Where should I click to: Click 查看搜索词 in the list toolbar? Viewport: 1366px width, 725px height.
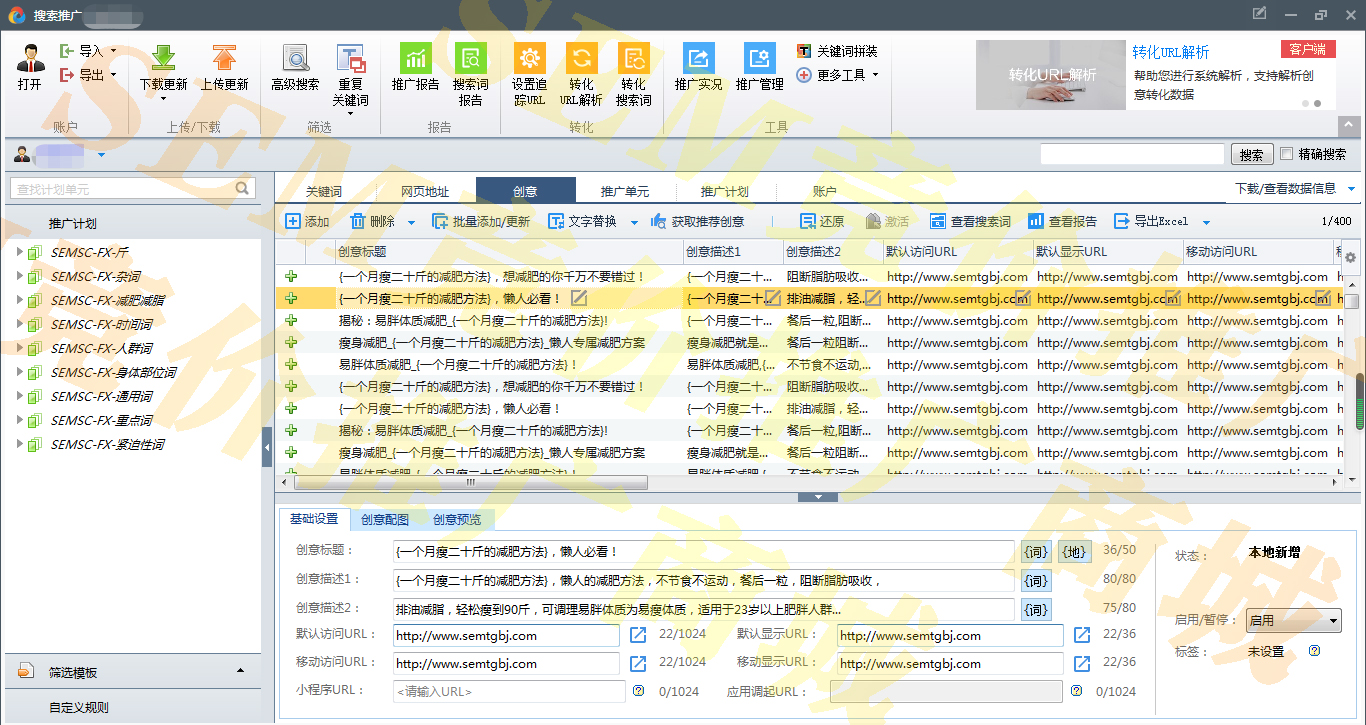(970, 222)
